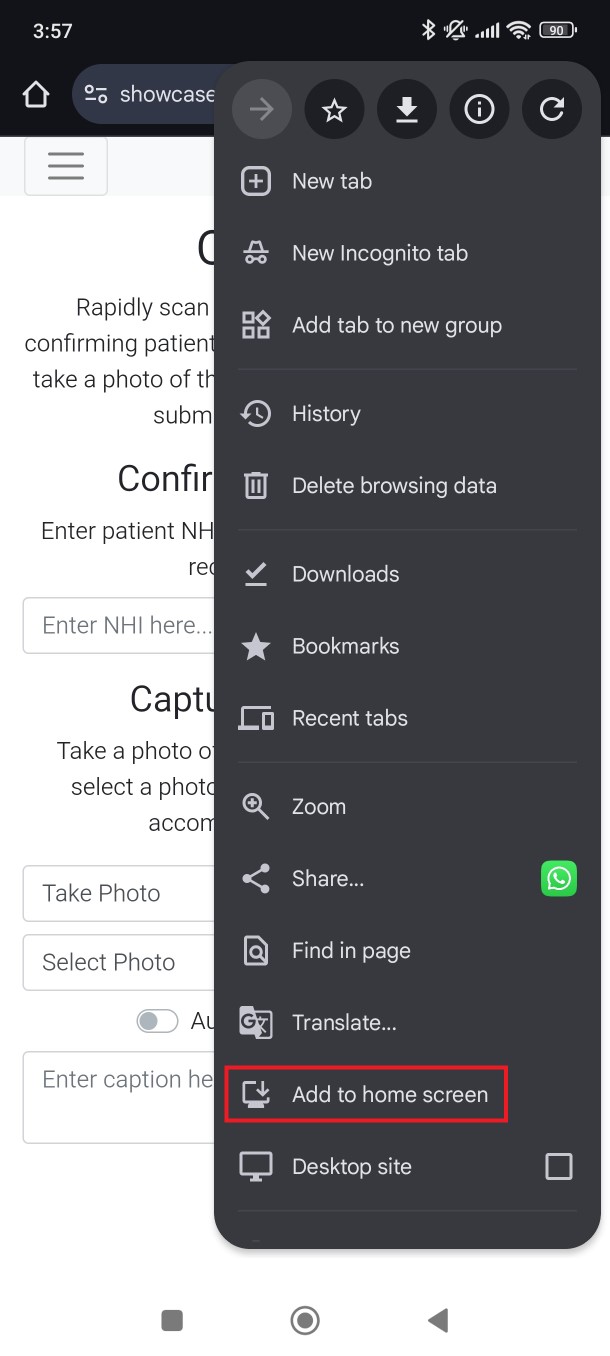Image resolution: width=610 pixels, height=1356 pixels.
Task: Tap the Enter NHI input field
Action: point(120,626)
